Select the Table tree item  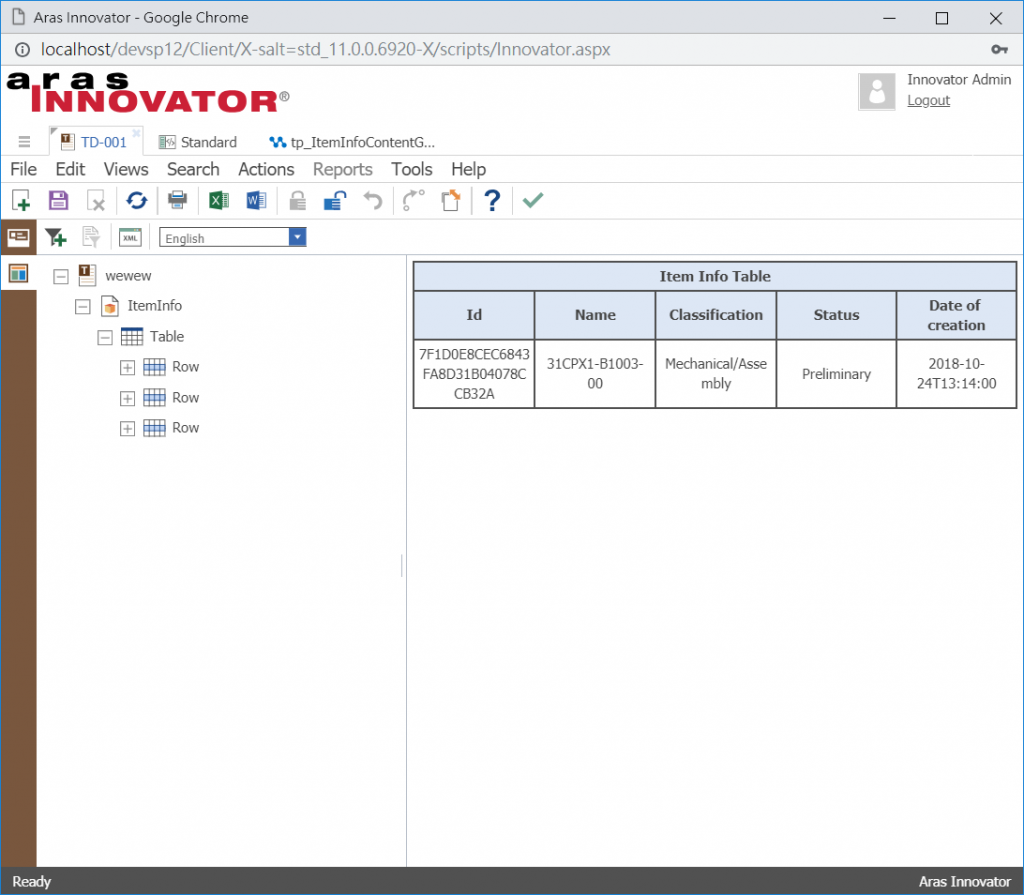tap(167, 336)
